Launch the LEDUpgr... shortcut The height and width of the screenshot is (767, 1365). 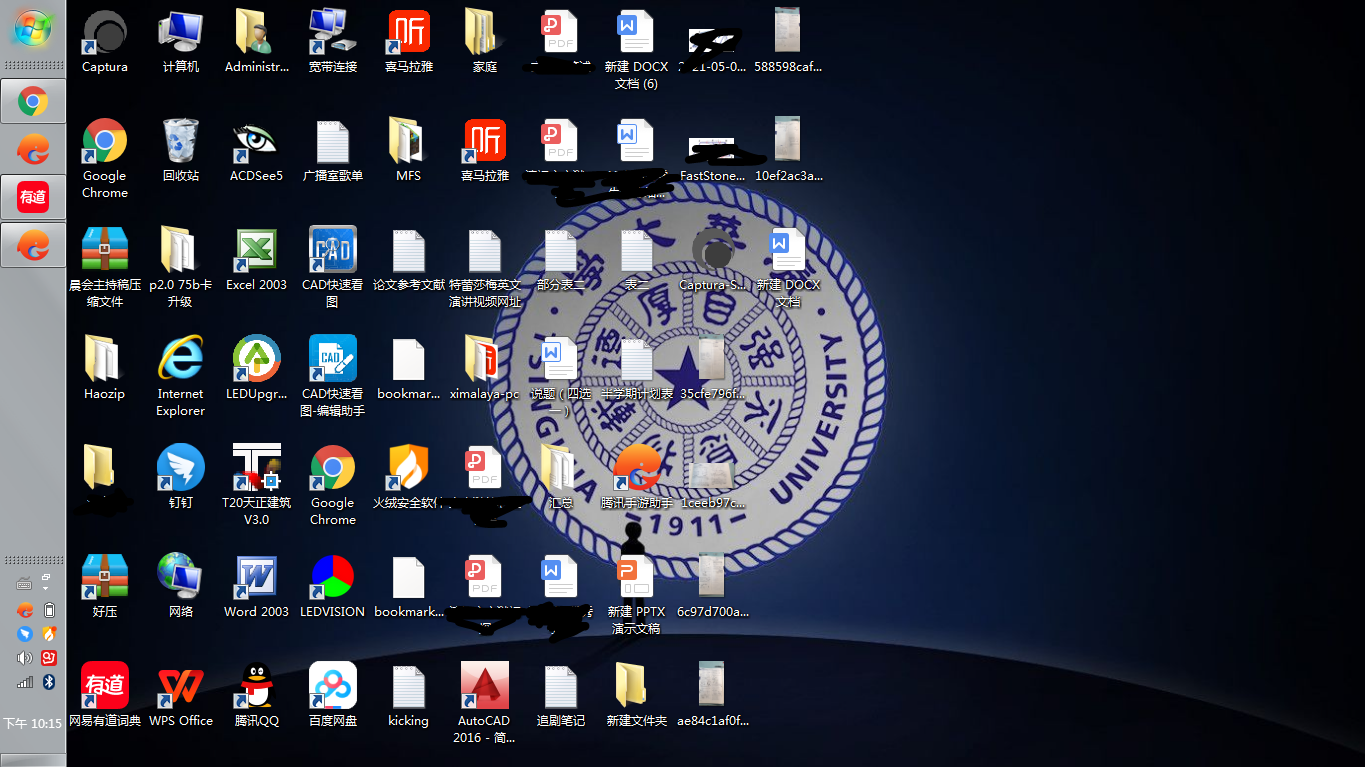257,369
